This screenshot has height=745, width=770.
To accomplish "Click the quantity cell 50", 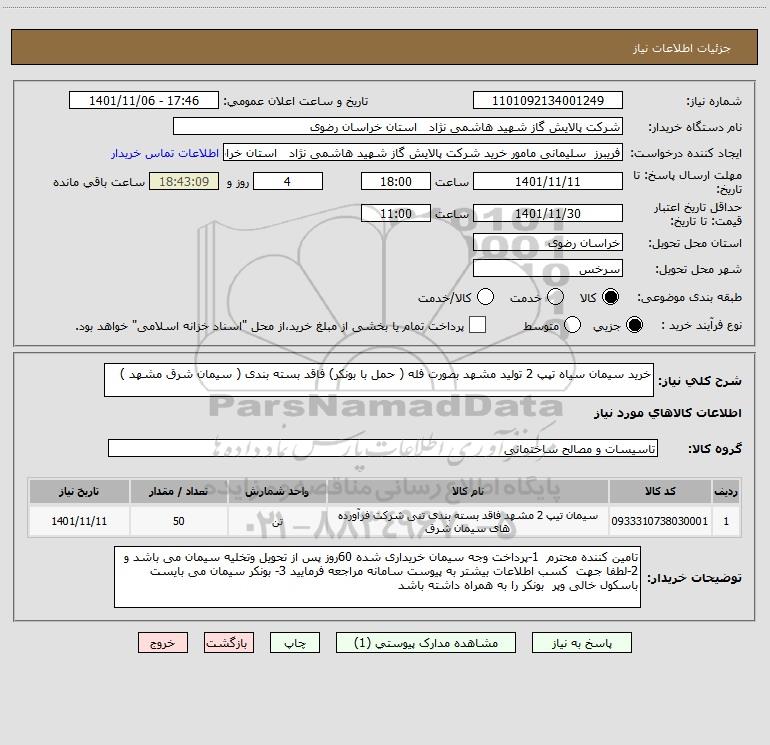I will [178, 521].
